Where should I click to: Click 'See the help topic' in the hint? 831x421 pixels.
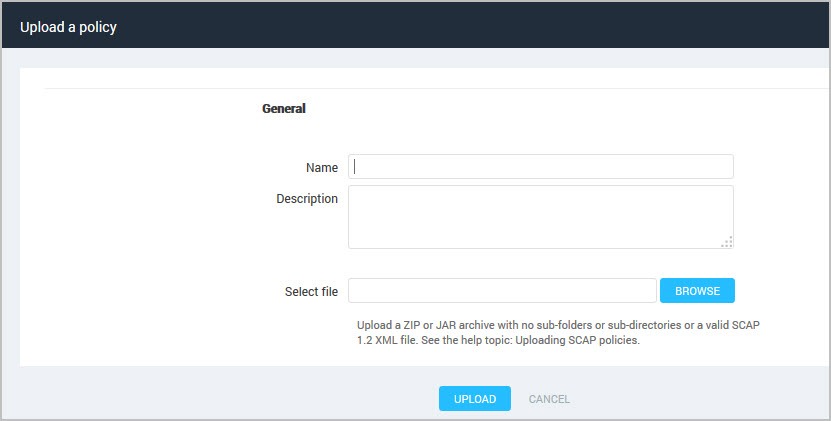click(466, 340)
